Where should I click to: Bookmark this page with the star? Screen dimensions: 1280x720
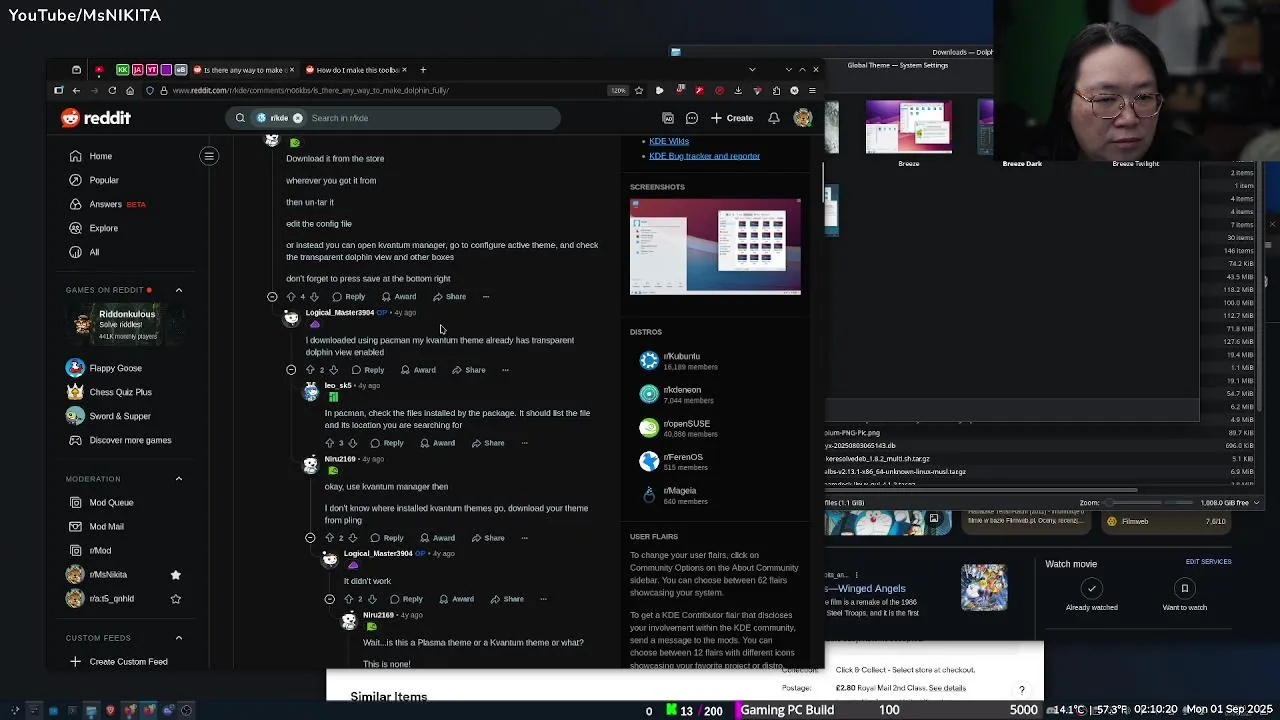(x=639, y=90)
